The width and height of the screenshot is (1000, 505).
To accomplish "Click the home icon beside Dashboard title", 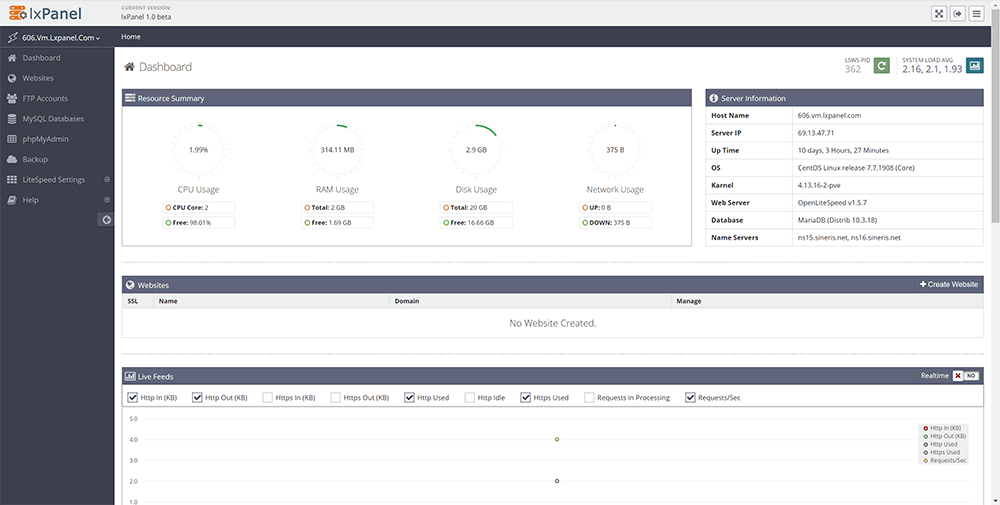I will pos(129,67).
